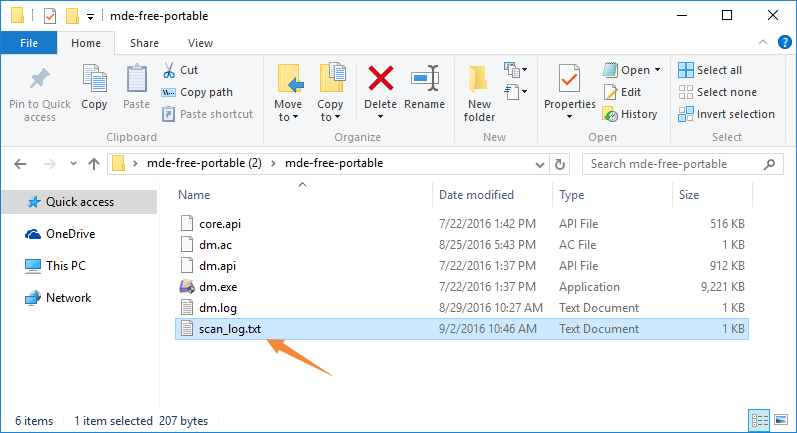Open the Delete options dropdown arrow
The width and height of the screenshot is (797, 433).
pyautogui.click(x=380, y=117)
